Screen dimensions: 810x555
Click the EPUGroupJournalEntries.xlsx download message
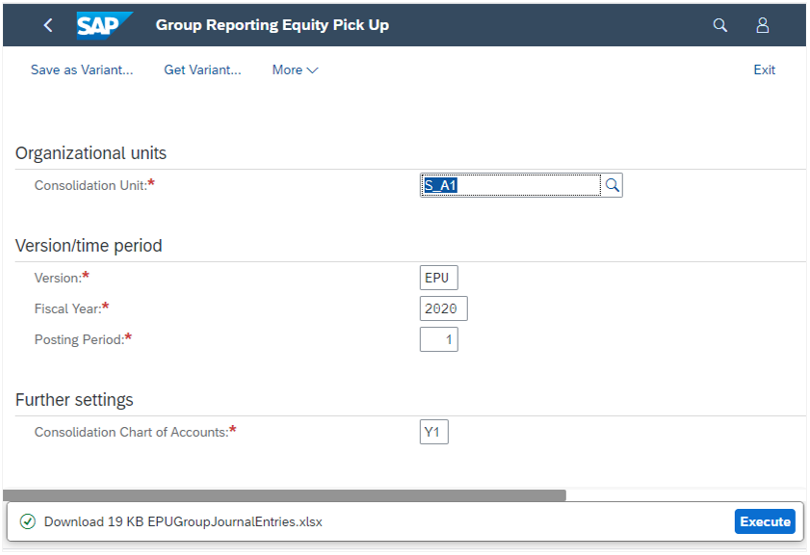pyautogui.click(x=183, y=522)
